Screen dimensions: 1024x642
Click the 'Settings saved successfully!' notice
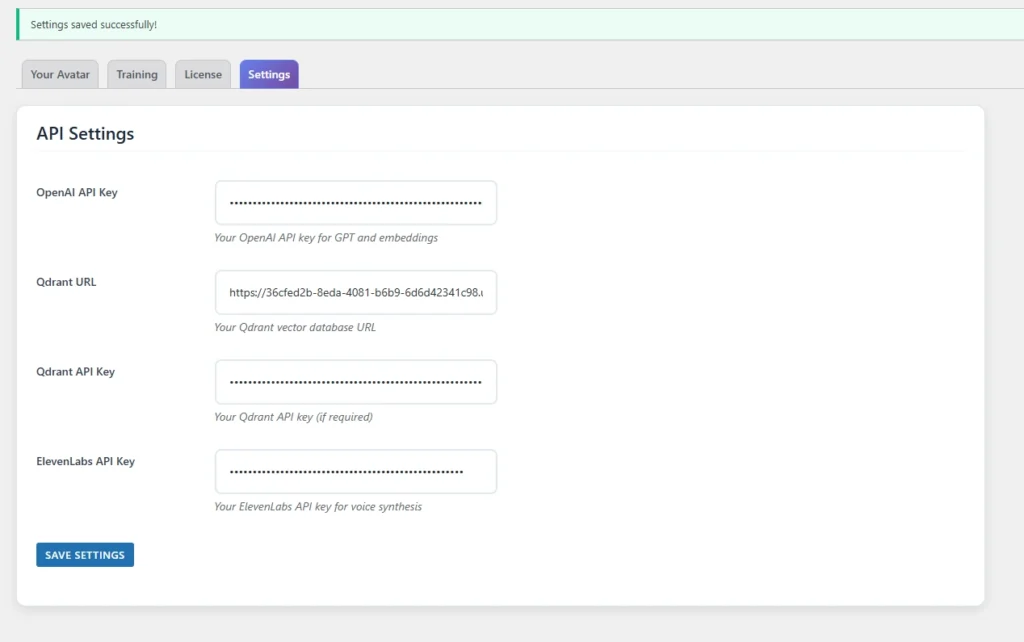(x=94, y=24)
